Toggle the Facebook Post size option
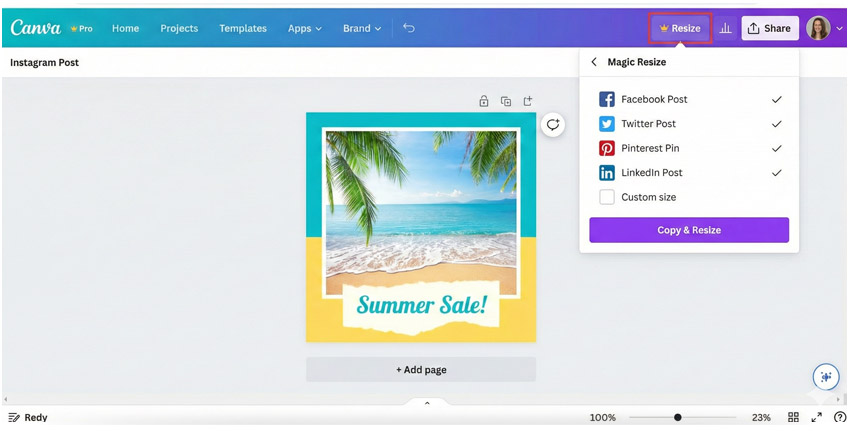This screenshot has width=850, height=431. (689, 100)
